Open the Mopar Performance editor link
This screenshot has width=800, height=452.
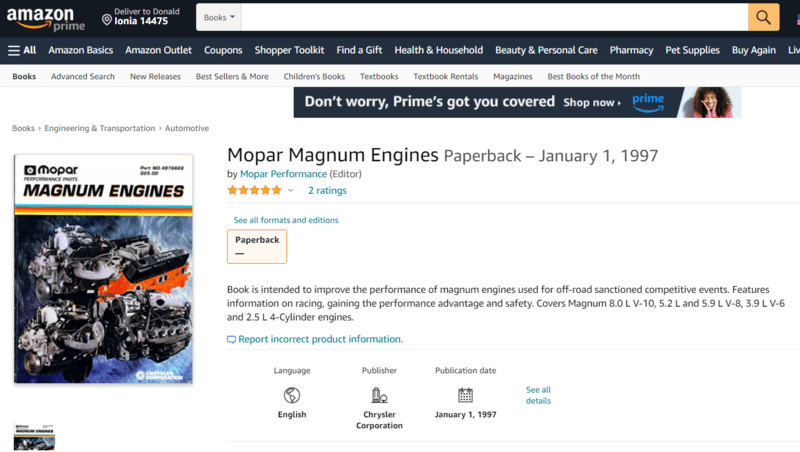click(283, 174)
